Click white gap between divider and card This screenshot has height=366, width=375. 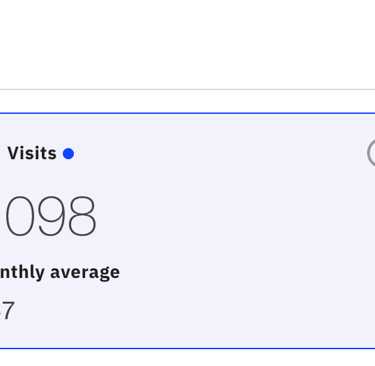[187, 101]
